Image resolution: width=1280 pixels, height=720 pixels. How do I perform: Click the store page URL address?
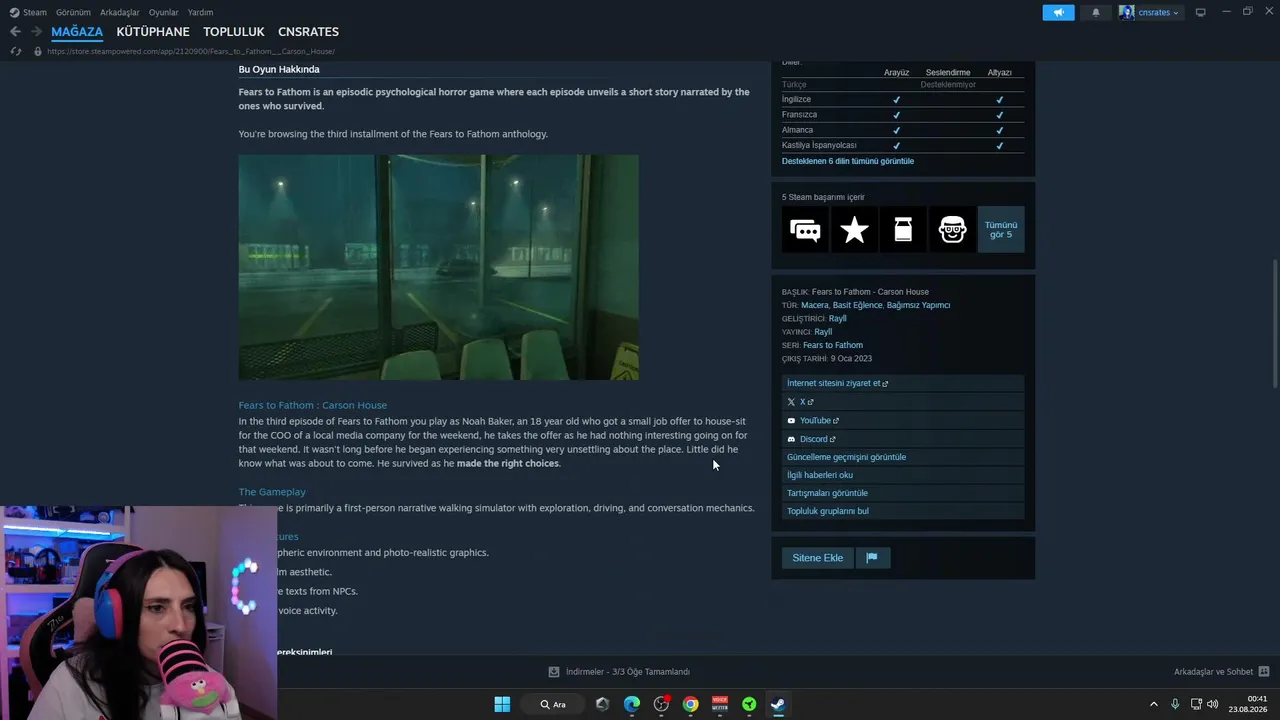click(191, 51)
